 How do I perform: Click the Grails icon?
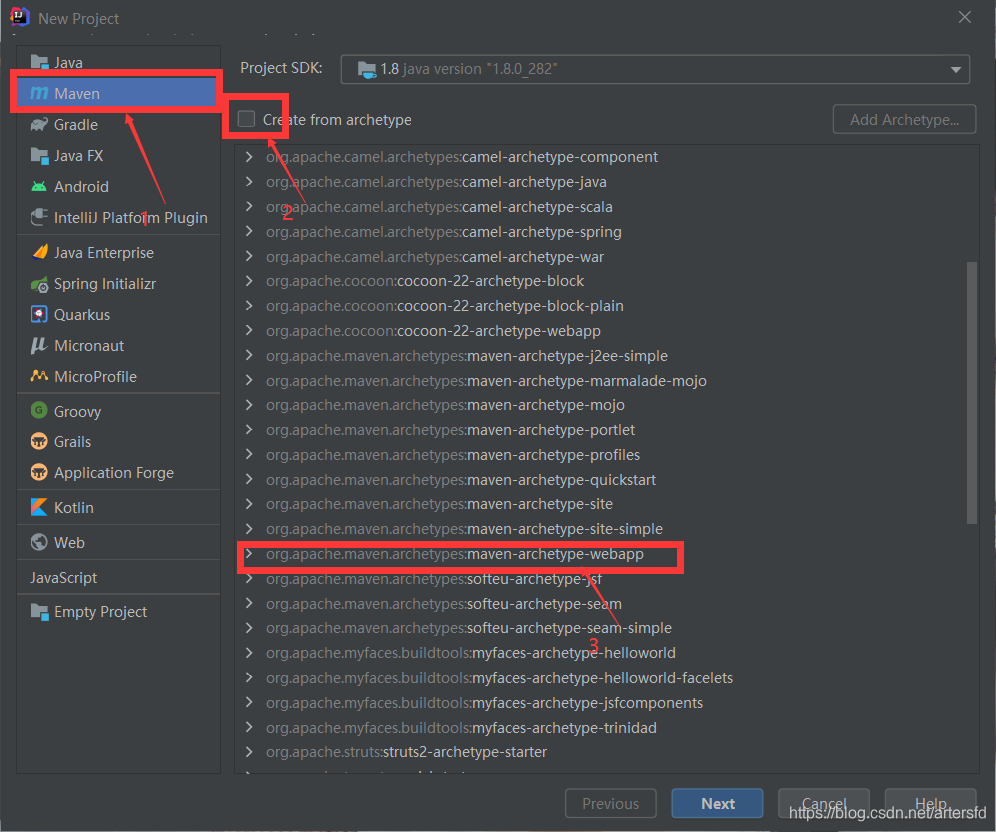pos(39,441)
